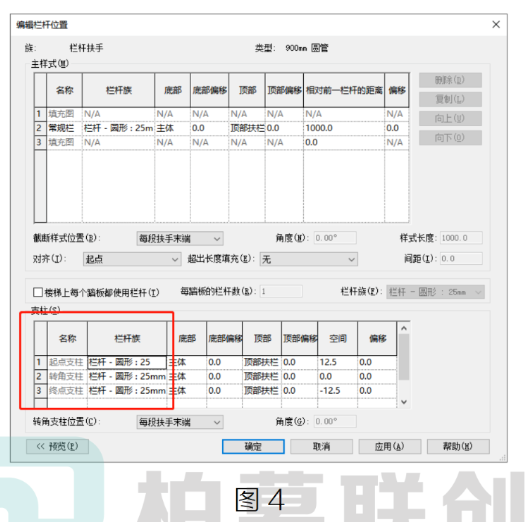Click the 应用(A) button
Viewport: 529px width, 522px height.
(x=390, y=446)
